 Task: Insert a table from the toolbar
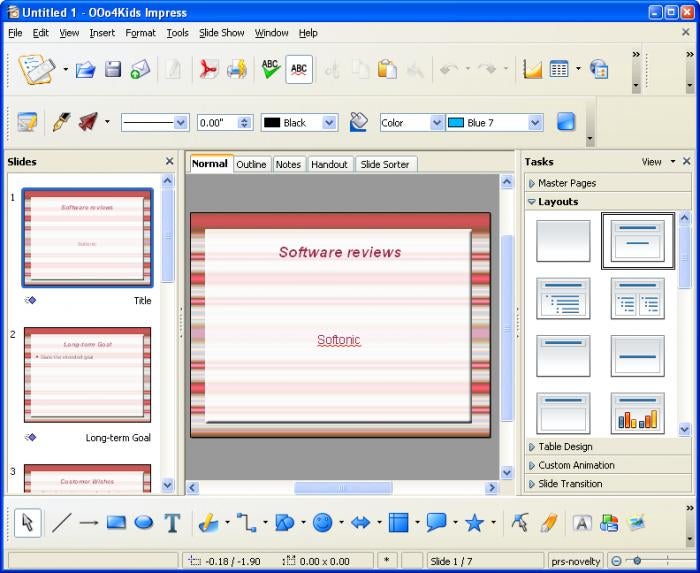tap(559, 69)
